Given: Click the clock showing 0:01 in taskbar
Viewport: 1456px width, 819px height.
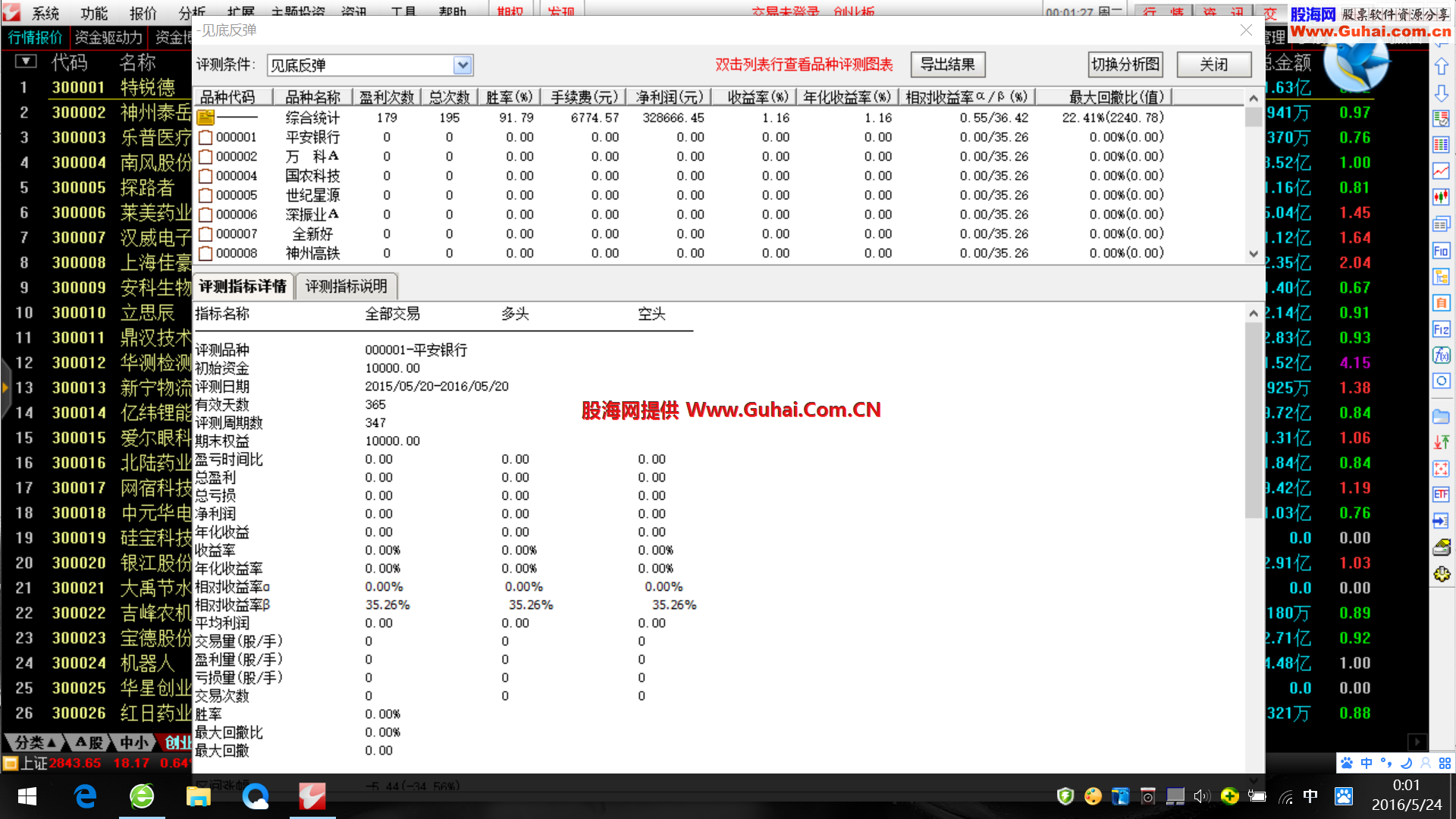Looking at the screenshot, I should click(x=1406, y=785).
